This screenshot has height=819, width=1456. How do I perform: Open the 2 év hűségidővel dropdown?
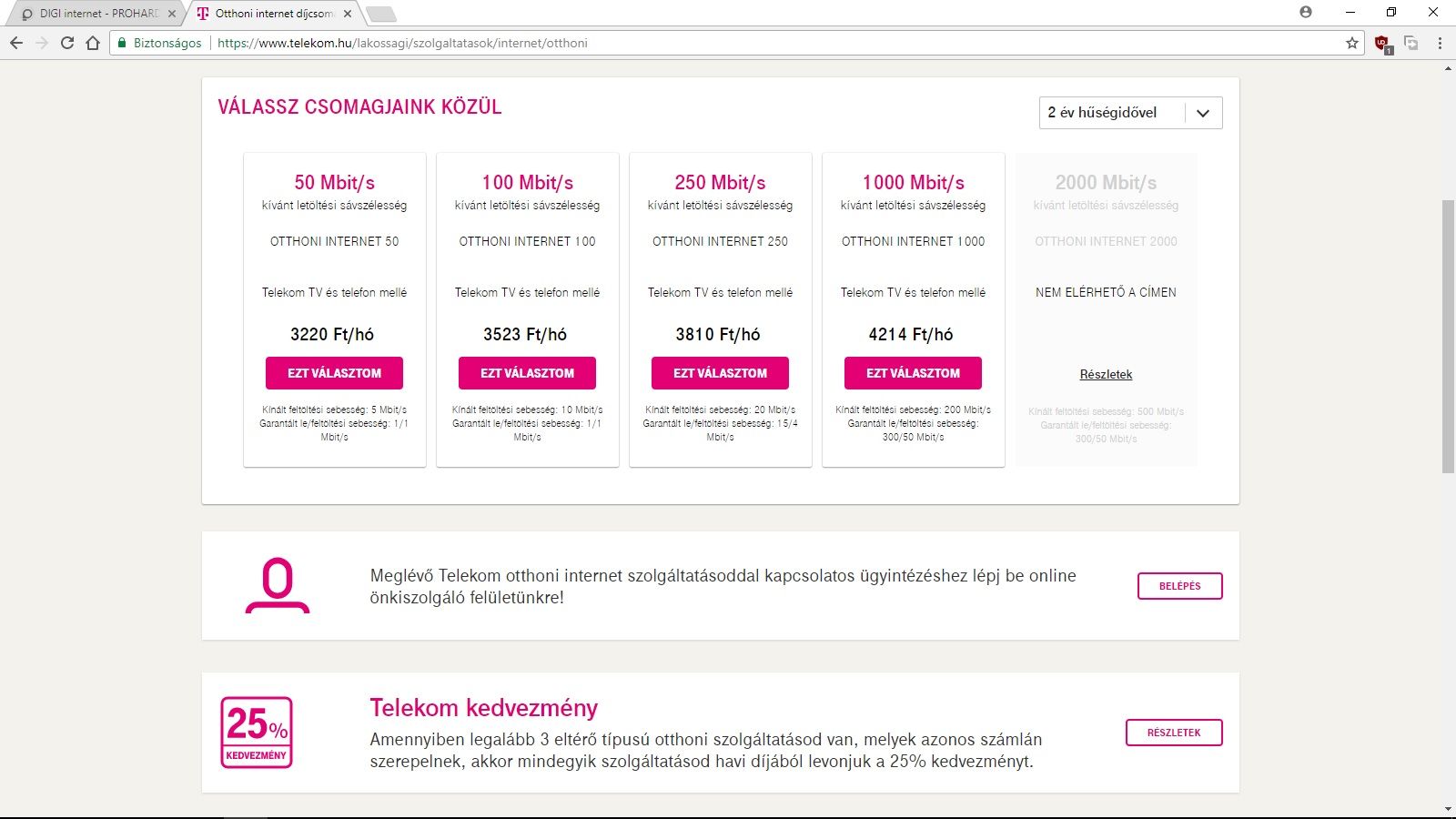[1130, 113]
